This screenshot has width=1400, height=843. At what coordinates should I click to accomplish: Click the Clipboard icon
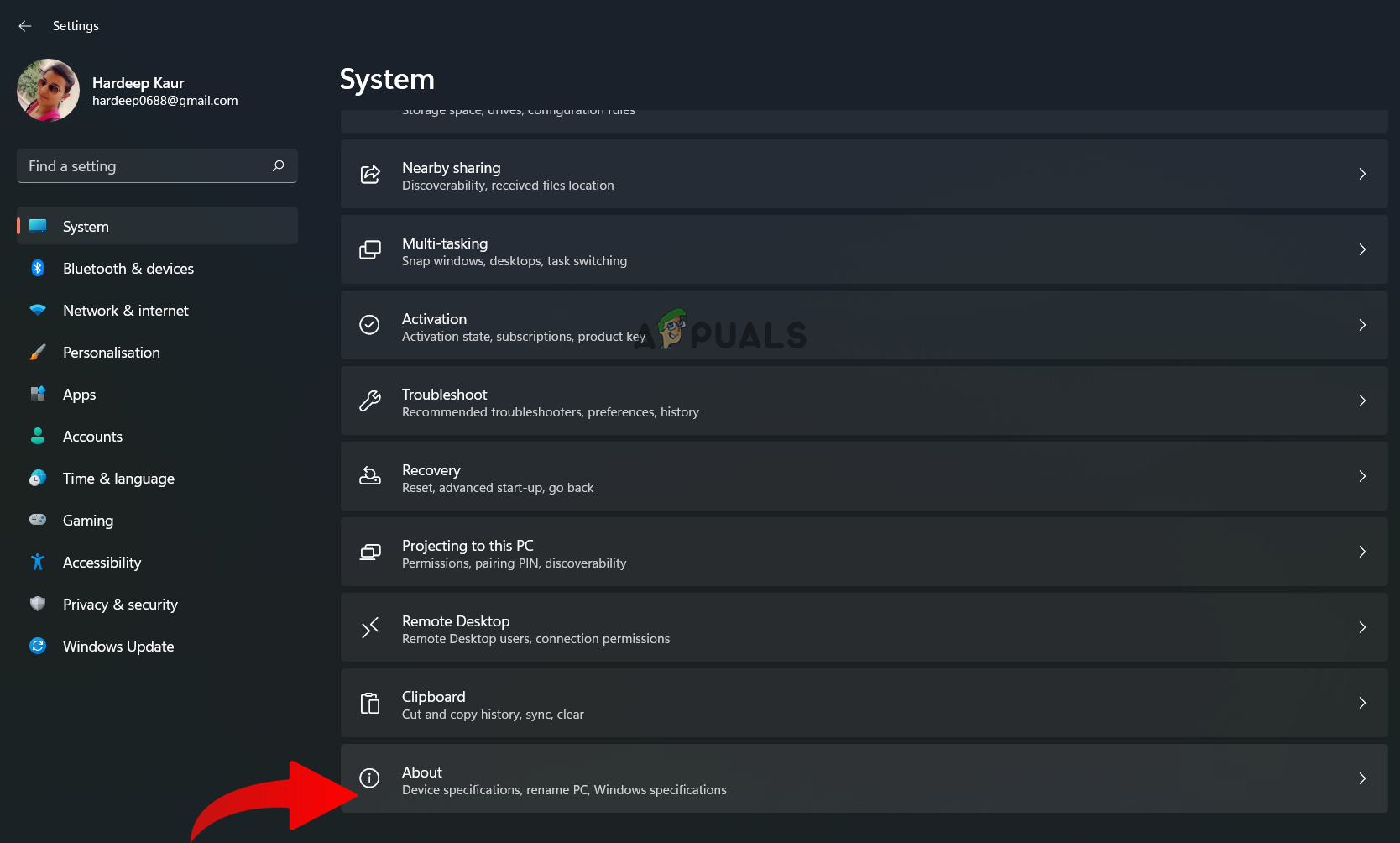[370, 703]
